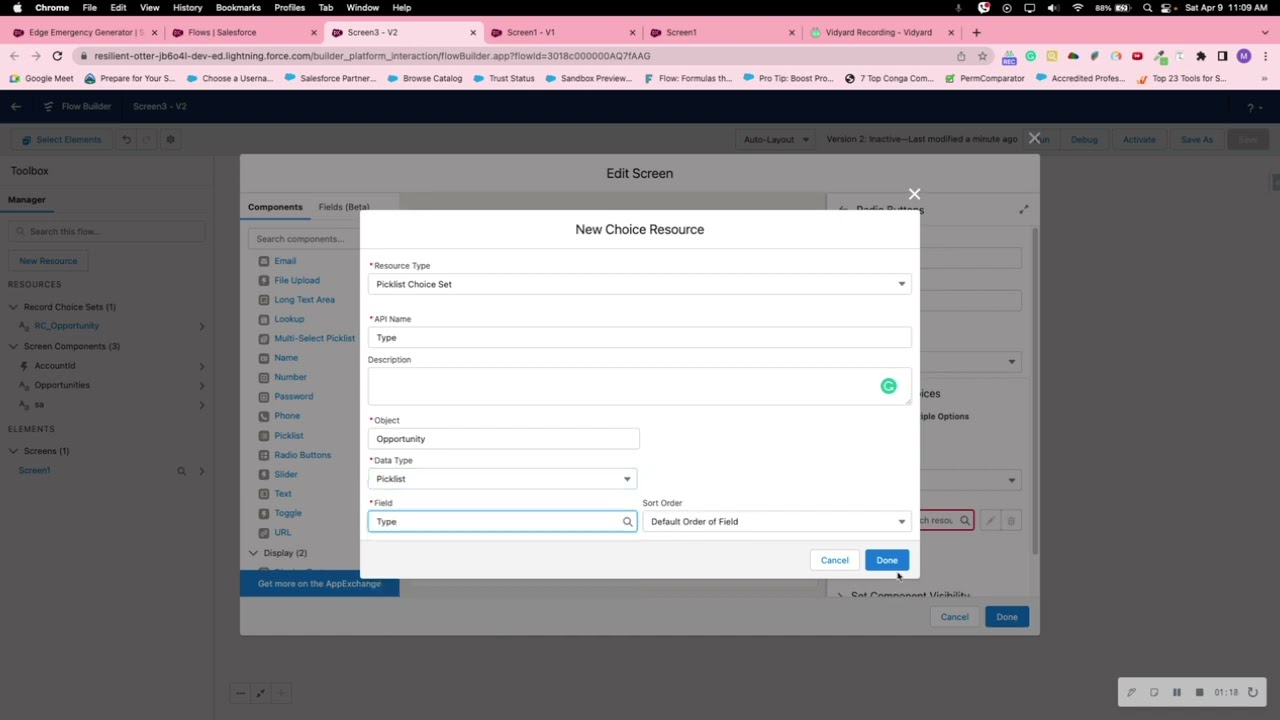
Task: Reload the page in Chrome
Action: (57, 56)
